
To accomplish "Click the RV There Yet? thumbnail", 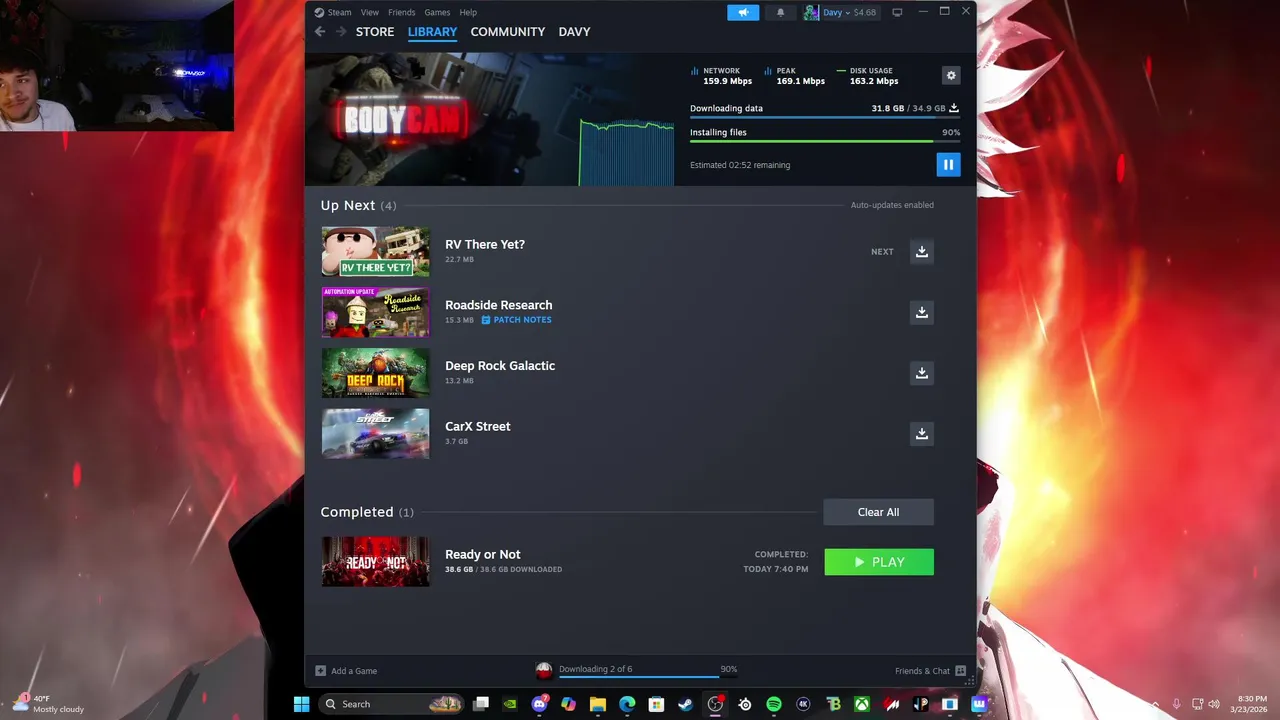I will click(x=375, y=251).
